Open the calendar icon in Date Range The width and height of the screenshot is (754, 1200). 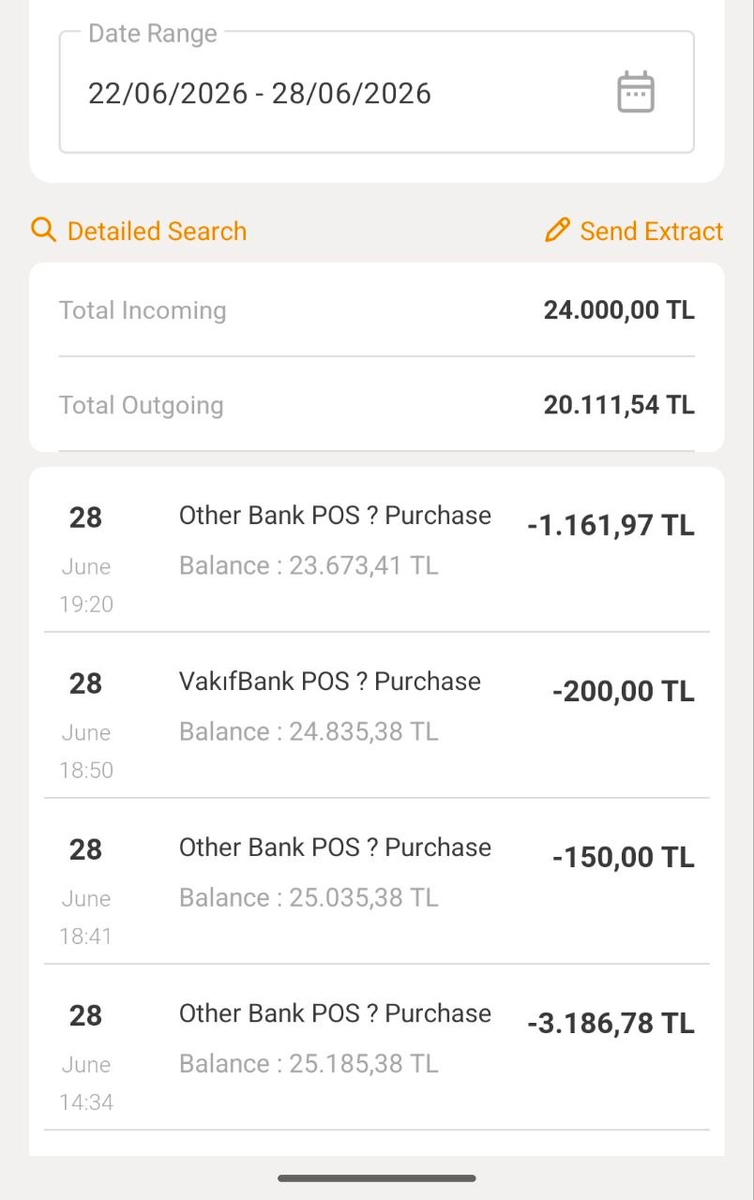click(x=635, y=92)
